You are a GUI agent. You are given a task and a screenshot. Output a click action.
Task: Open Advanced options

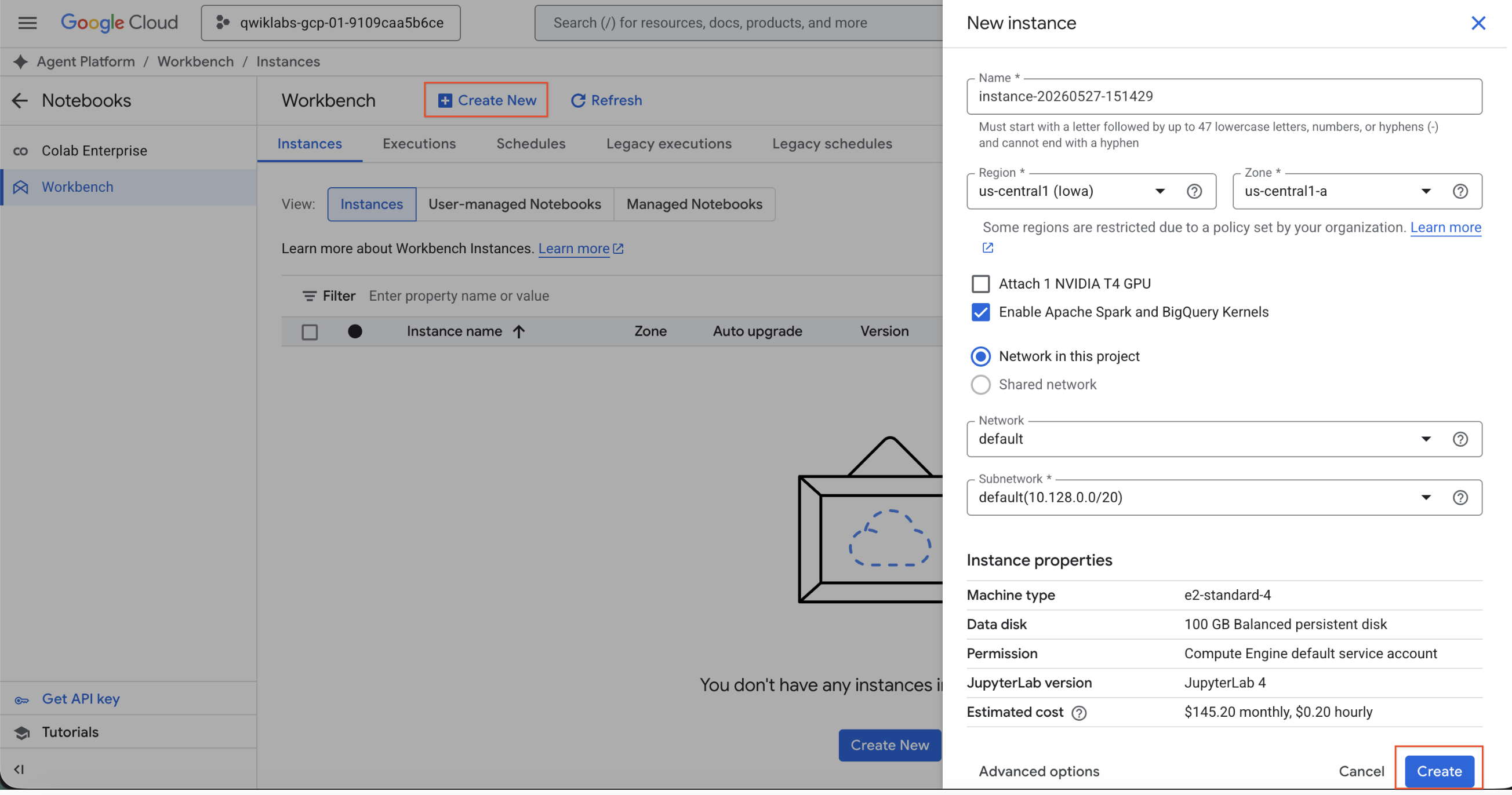[x=1039, y=772]
